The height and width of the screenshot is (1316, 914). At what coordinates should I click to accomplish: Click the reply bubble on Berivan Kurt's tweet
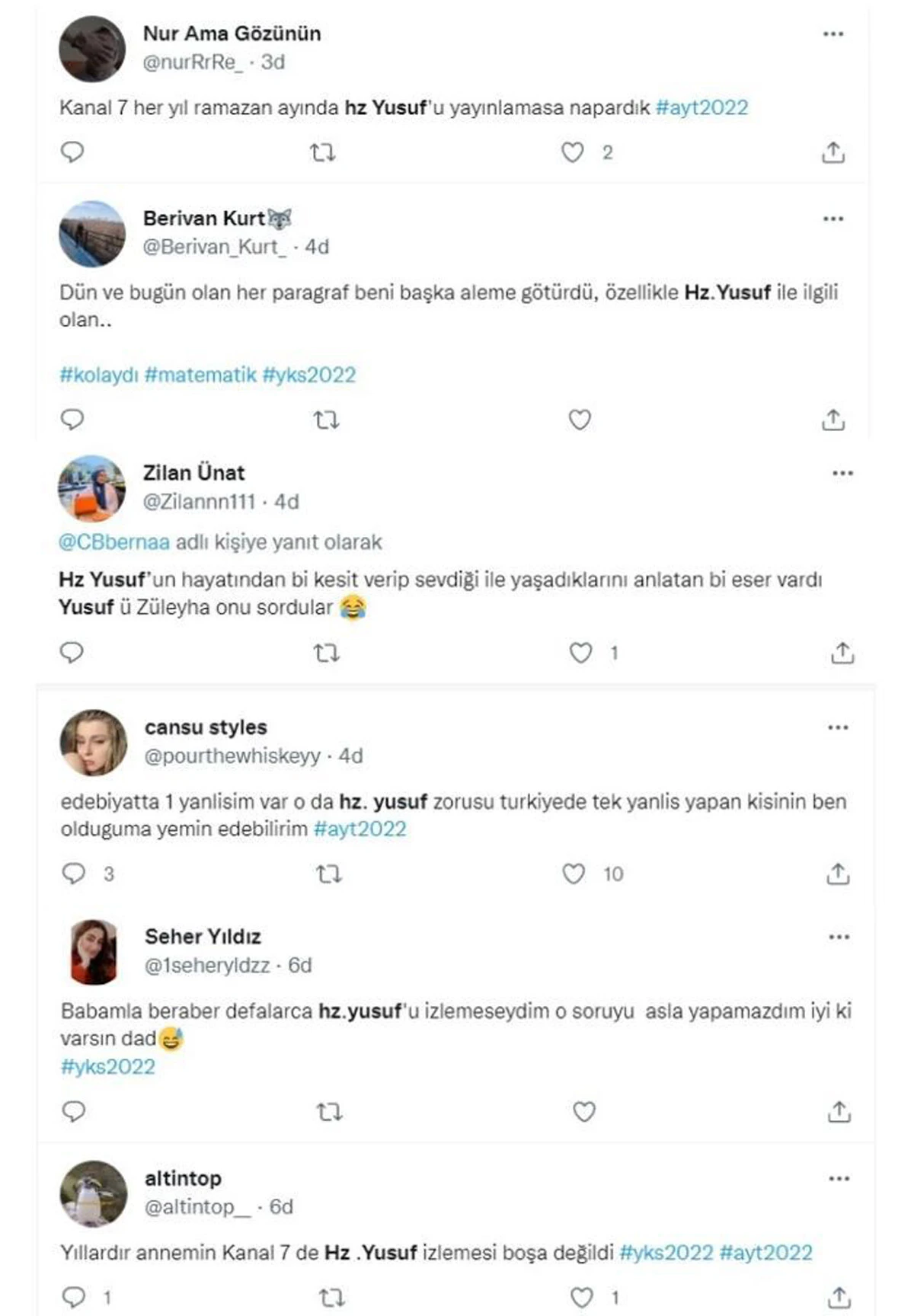[x=72, y=417]
